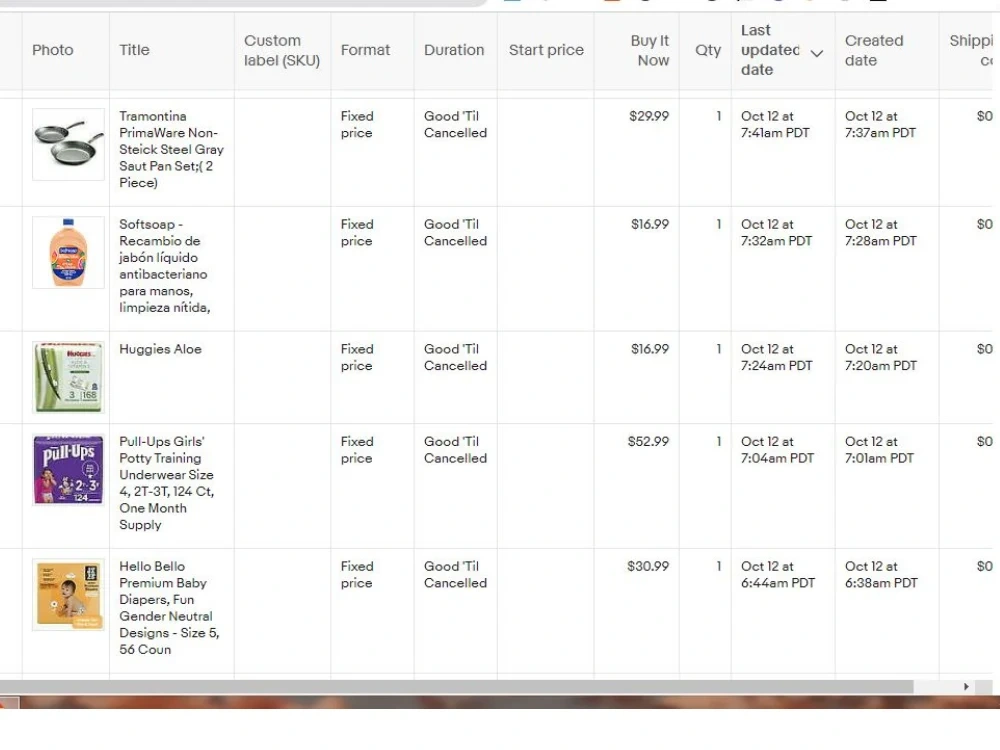Click the Start price column header
Viewport: 1000px width, 750px height.
tap(547, 50)
